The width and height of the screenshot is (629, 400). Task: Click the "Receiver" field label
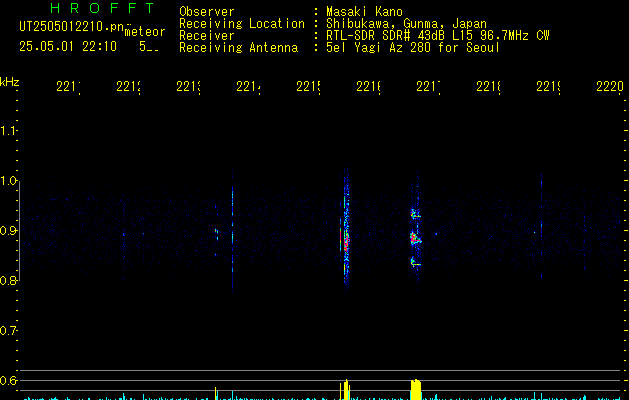[207, 36]
